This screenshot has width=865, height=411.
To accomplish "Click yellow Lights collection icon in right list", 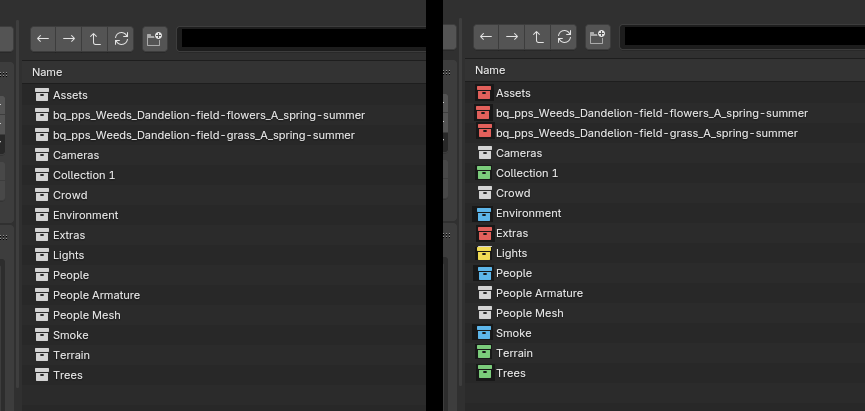I will tap(484, 253).
